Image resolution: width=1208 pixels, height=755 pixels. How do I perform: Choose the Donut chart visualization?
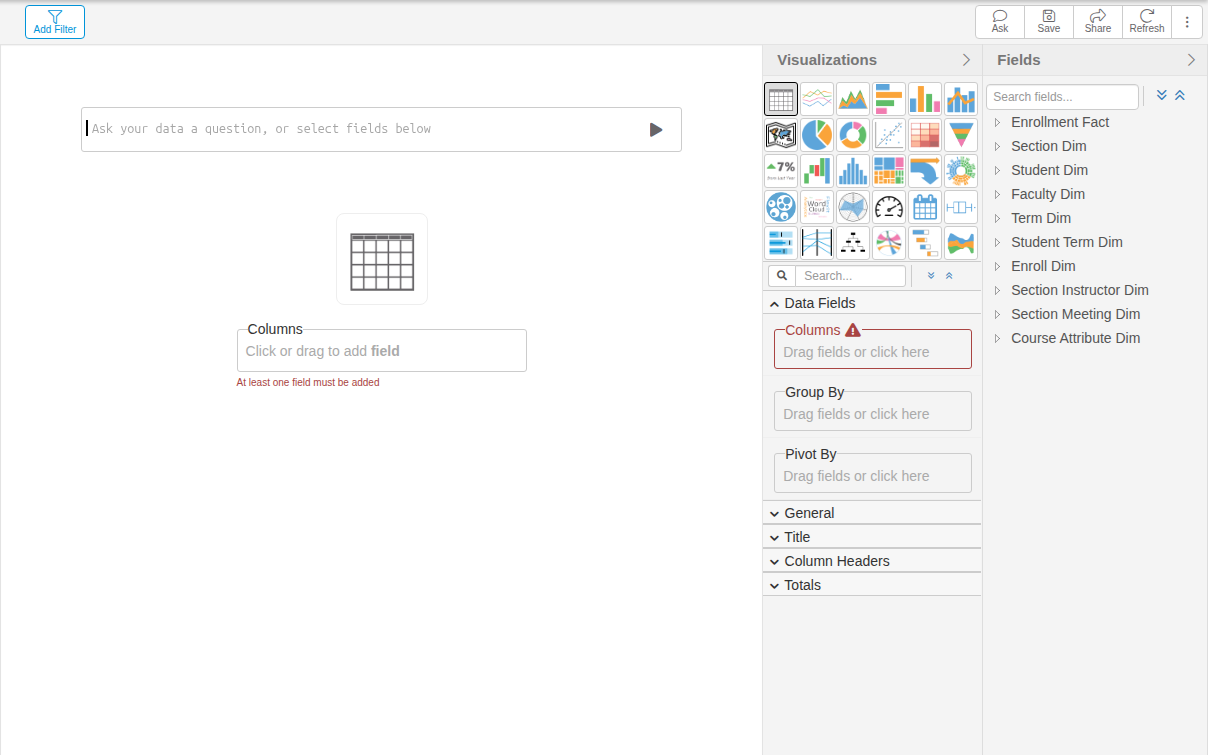coord(853,135)
